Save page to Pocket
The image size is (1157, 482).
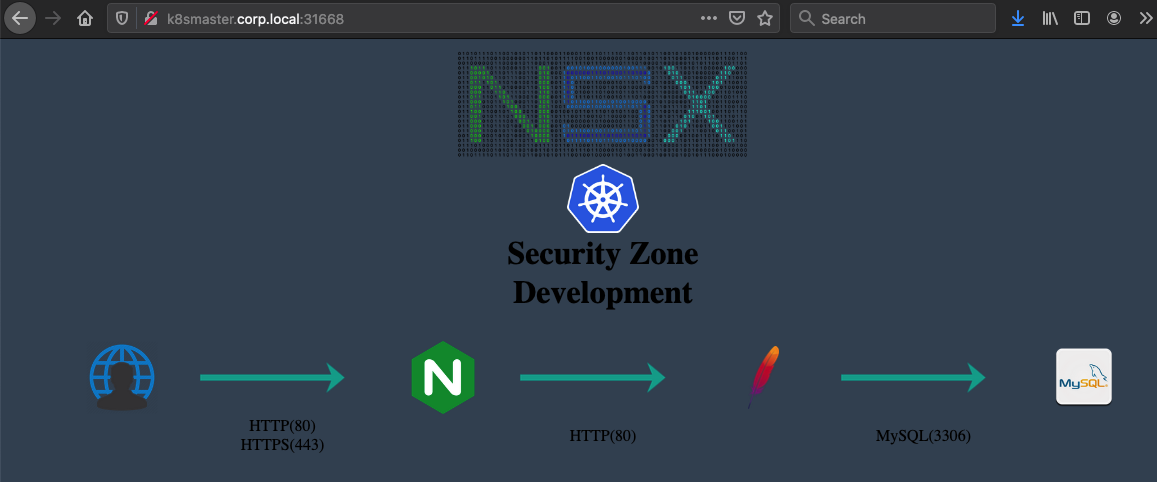point(736,18)
